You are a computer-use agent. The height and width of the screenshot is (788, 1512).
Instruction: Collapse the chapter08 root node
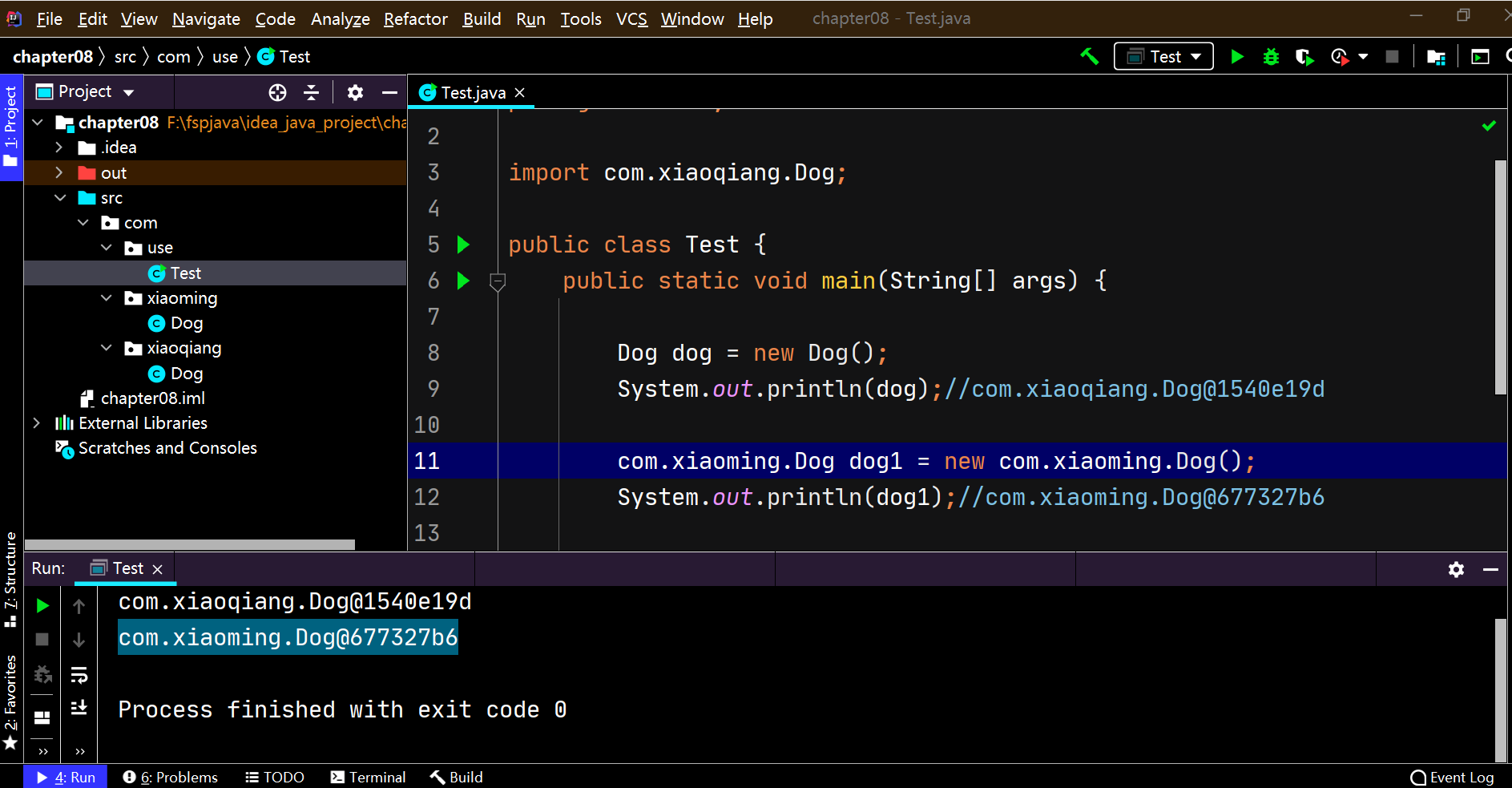coord(37,123)
